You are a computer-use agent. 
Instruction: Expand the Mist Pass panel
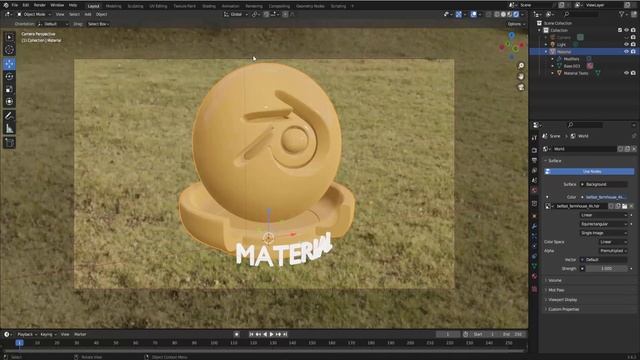(x=556, y=290)
